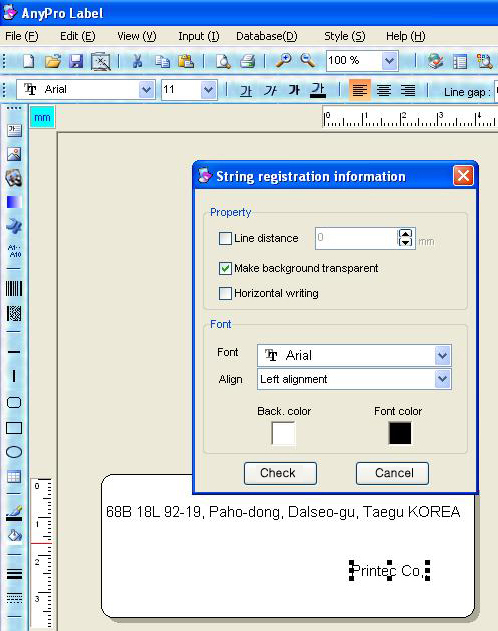Toggle the Horizontal writing checkbox
The height and width of the screenshot is (631, 498).
point(225,293)
